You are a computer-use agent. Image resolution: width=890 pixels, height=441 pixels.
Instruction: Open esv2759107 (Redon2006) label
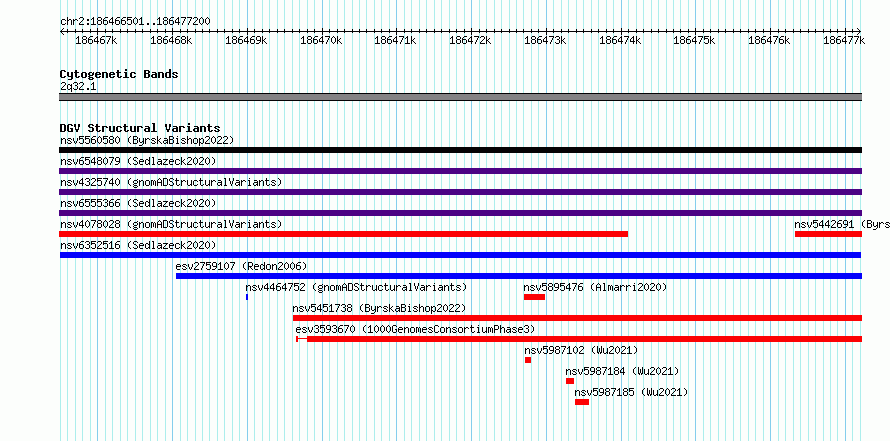pos(241,266)
